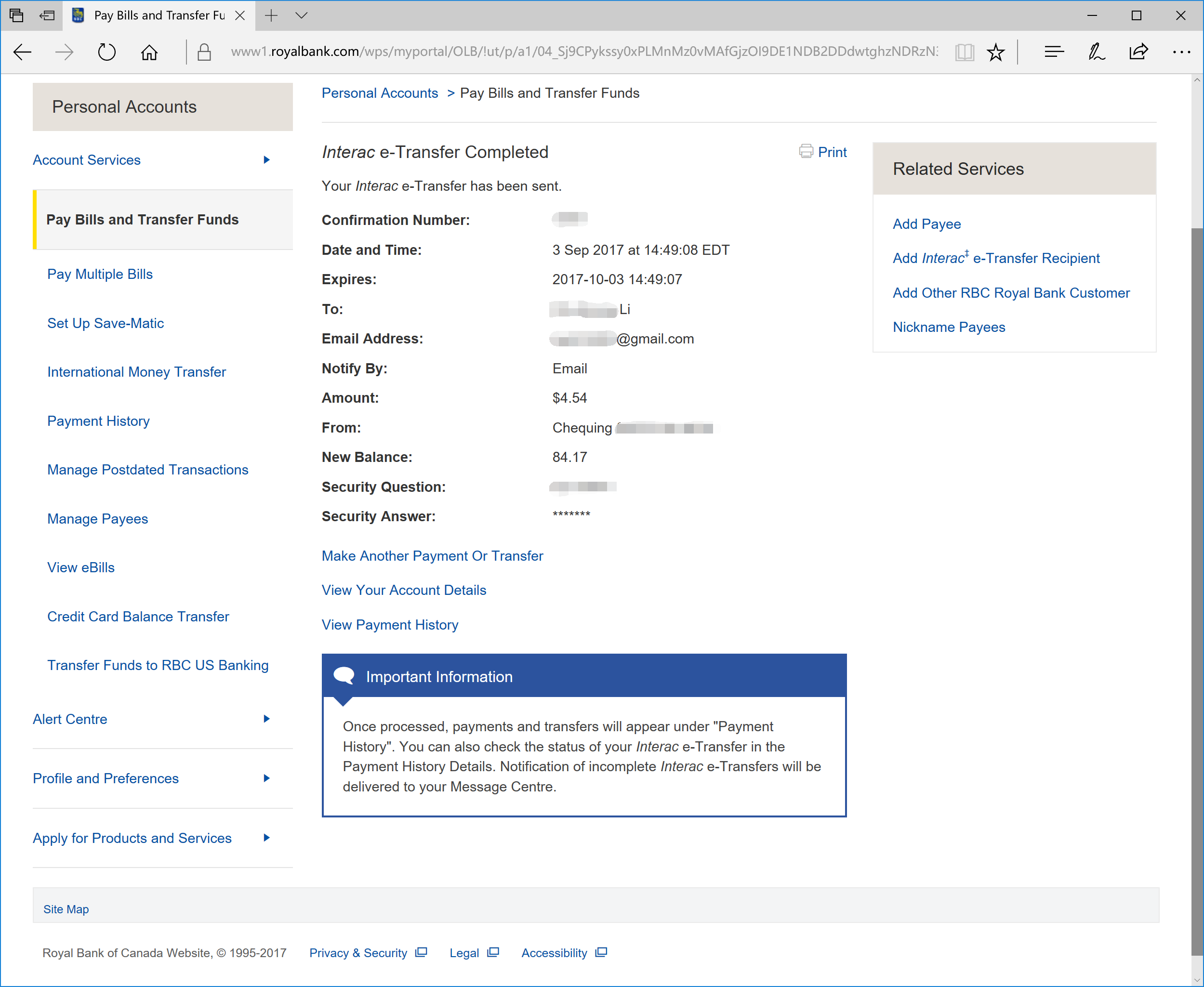This screenshot has width=1204, height=987.
Task: Click the amount value $4.54
Action: pyautogui.click(x=569, y=398)
